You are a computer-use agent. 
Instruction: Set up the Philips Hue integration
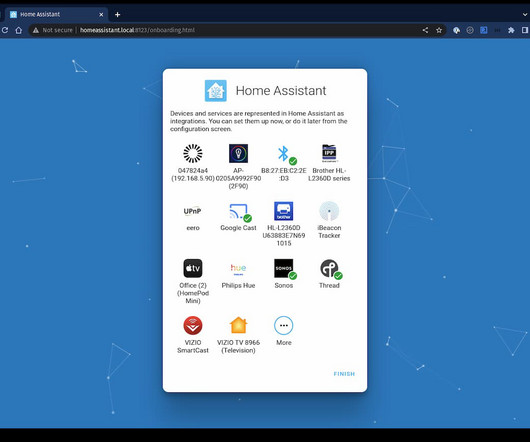point(238,269)
